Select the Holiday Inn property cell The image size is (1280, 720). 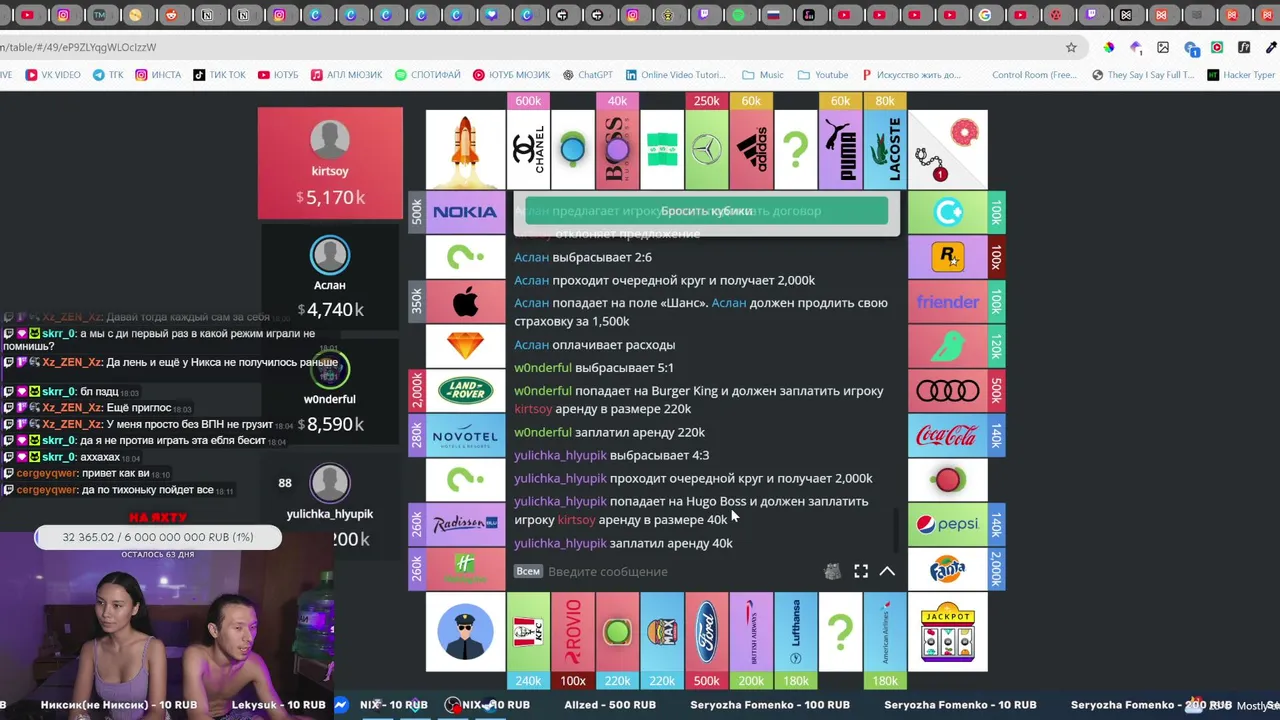(465, 568)
